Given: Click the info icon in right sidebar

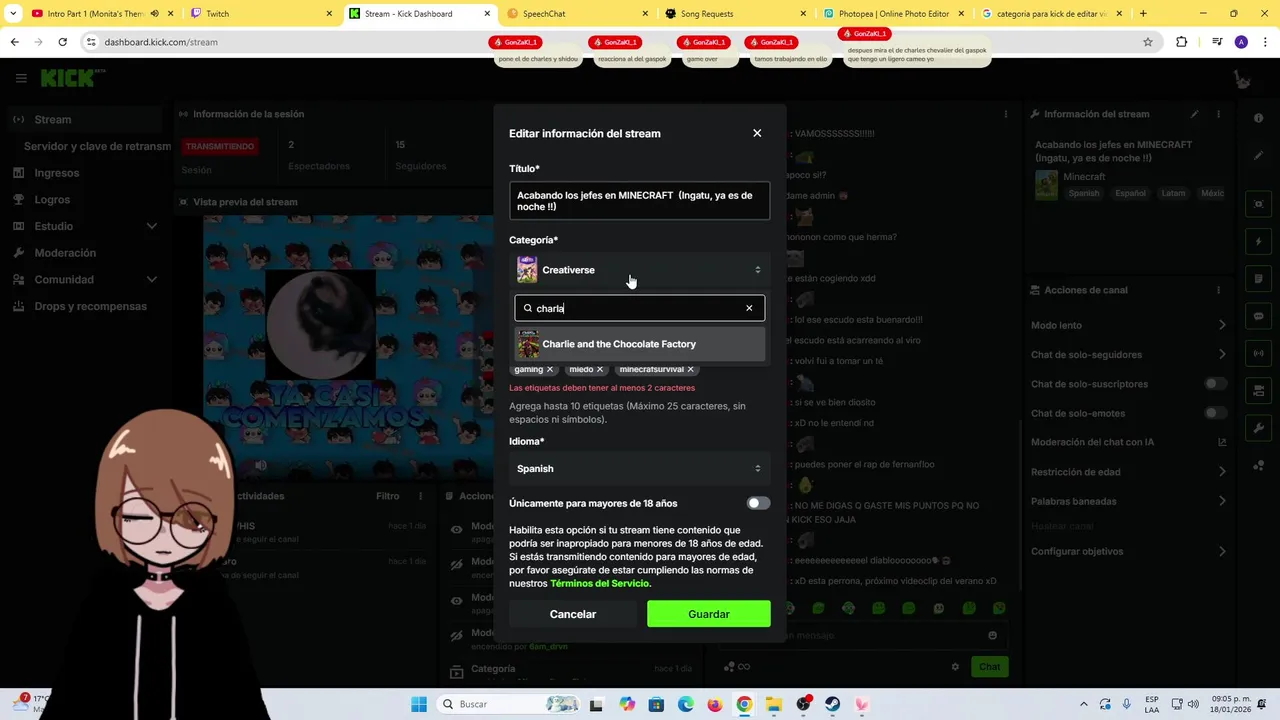Looking at the screenshot, I should tap(1258, 118).
